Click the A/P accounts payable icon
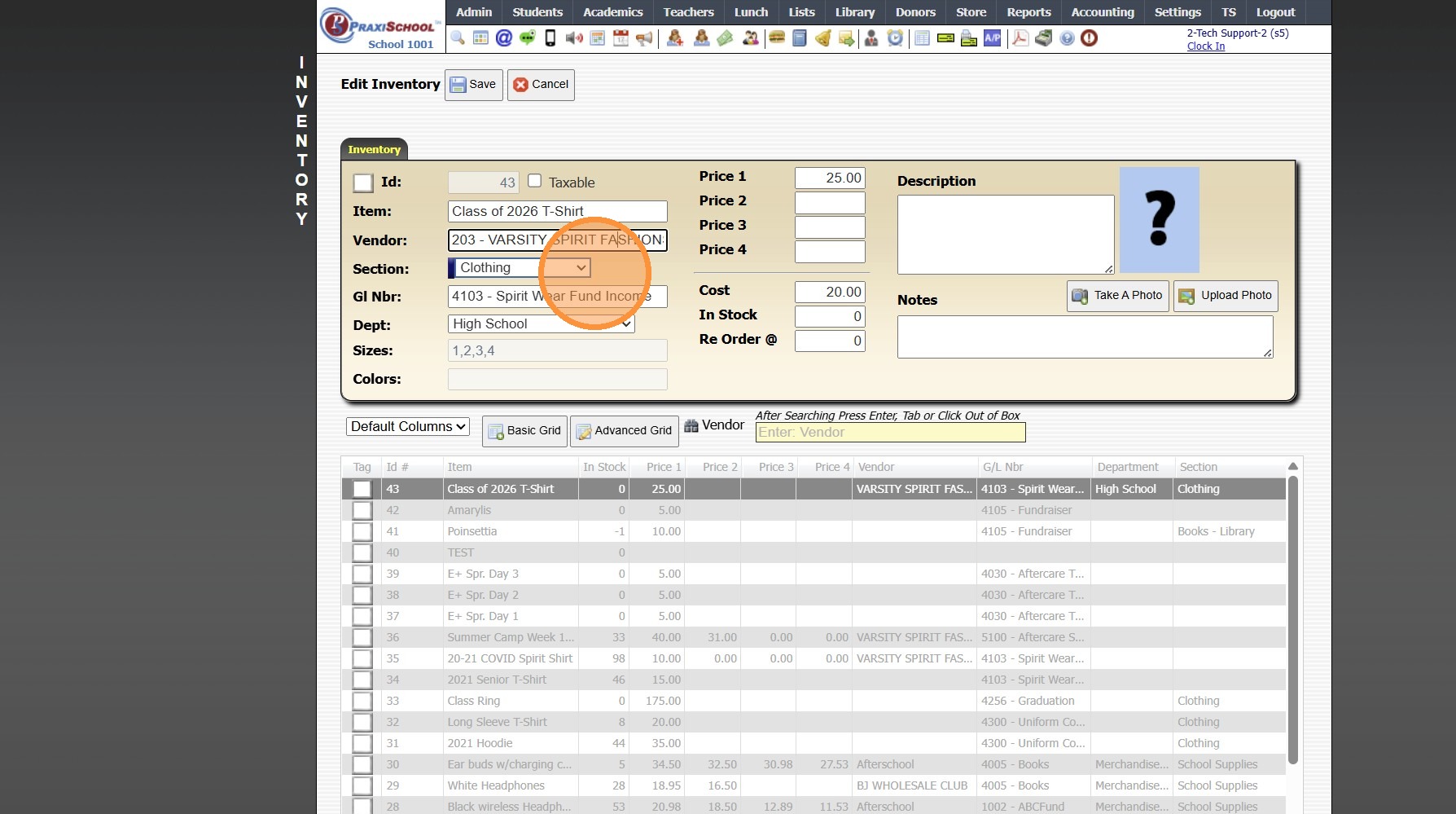1456x814 pixels. coord(992,38)
